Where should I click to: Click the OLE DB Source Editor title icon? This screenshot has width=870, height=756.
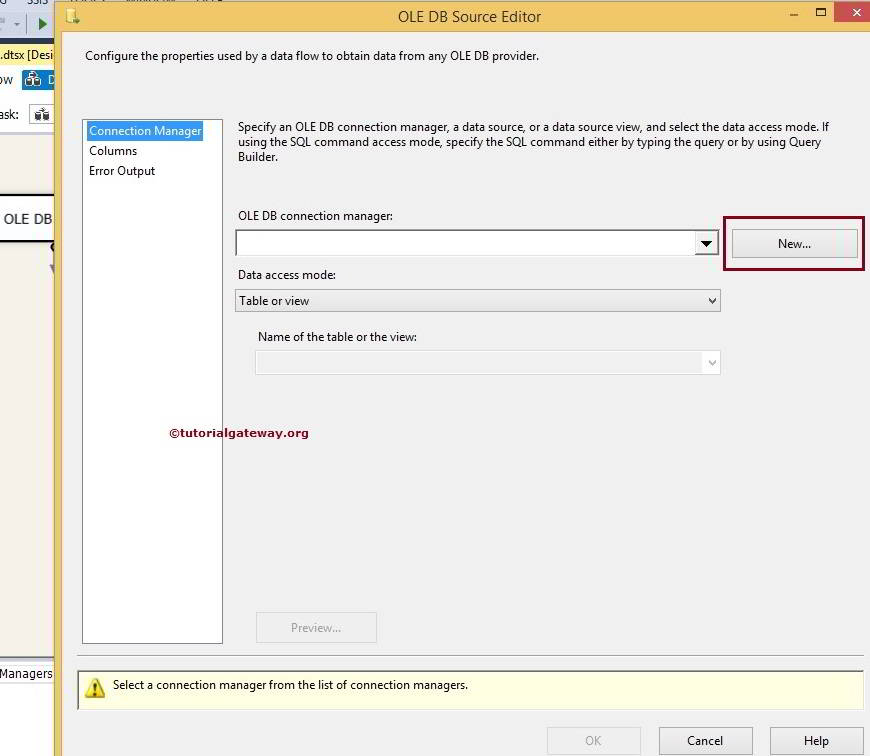click(73, 16)
